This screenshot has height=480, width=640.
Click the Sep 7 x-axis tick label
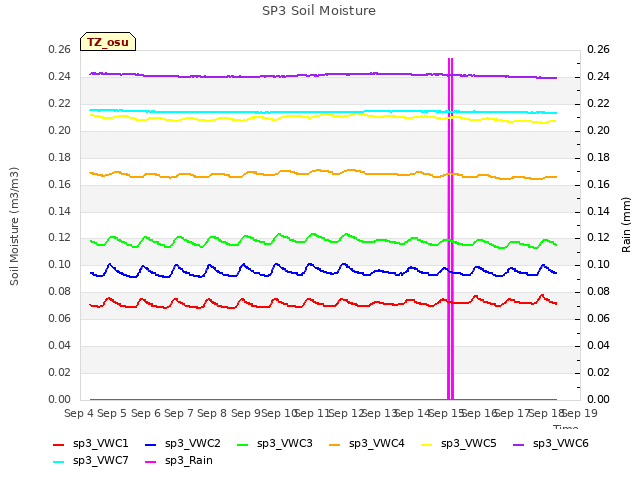pyautogui.click(x=179, y=413)
